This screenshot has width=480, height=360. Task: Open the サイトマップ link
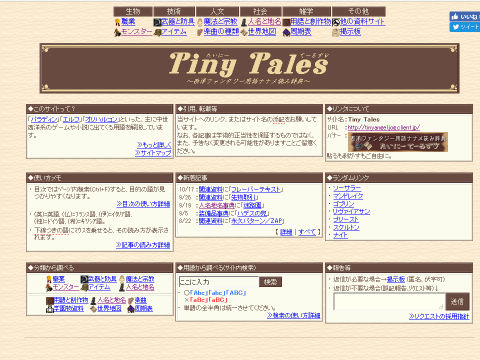point(153,153)
